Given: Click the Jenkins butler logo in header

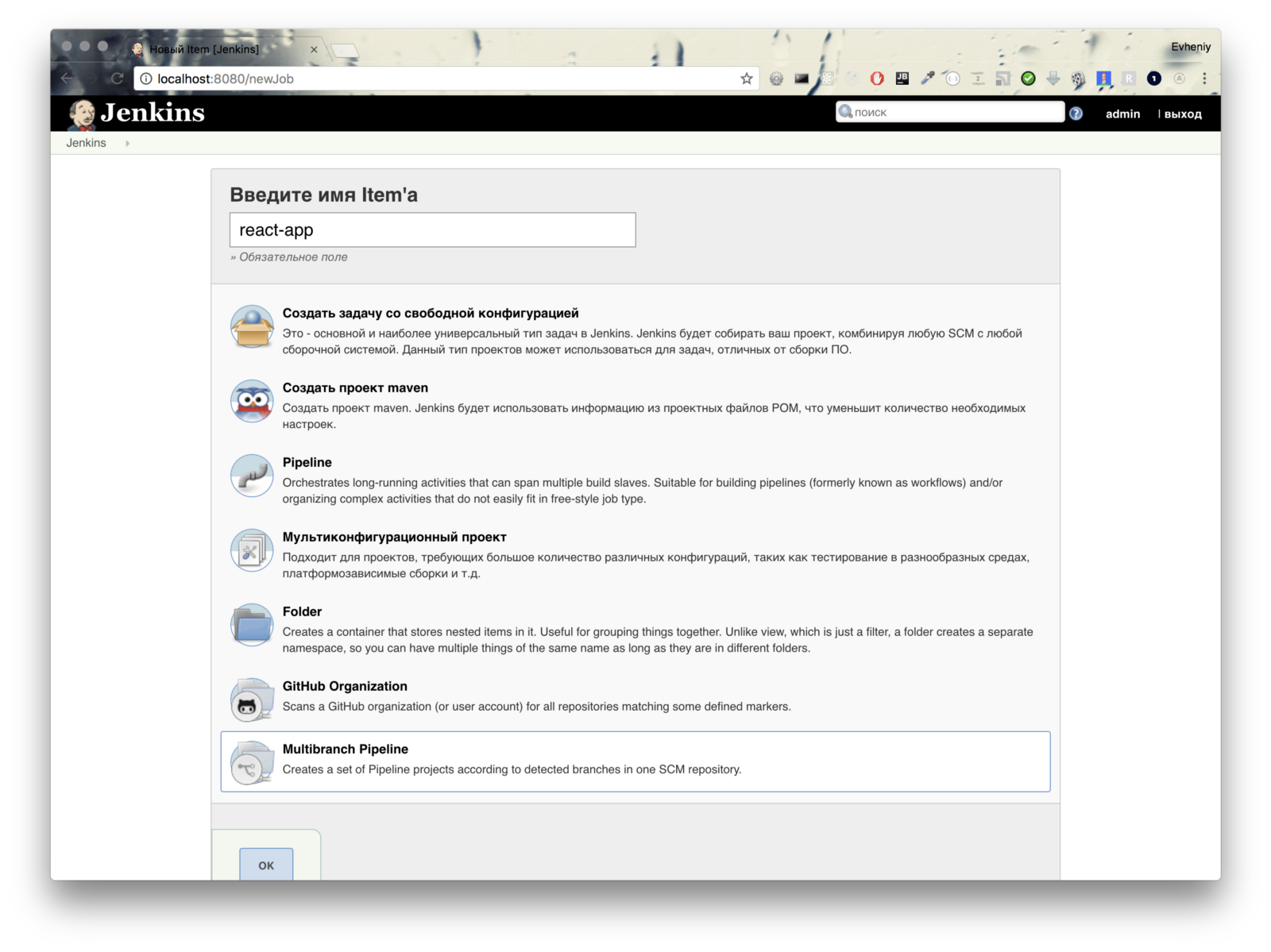Looking at the screenshot, I should pyautogui.click(x=81, y=114).
